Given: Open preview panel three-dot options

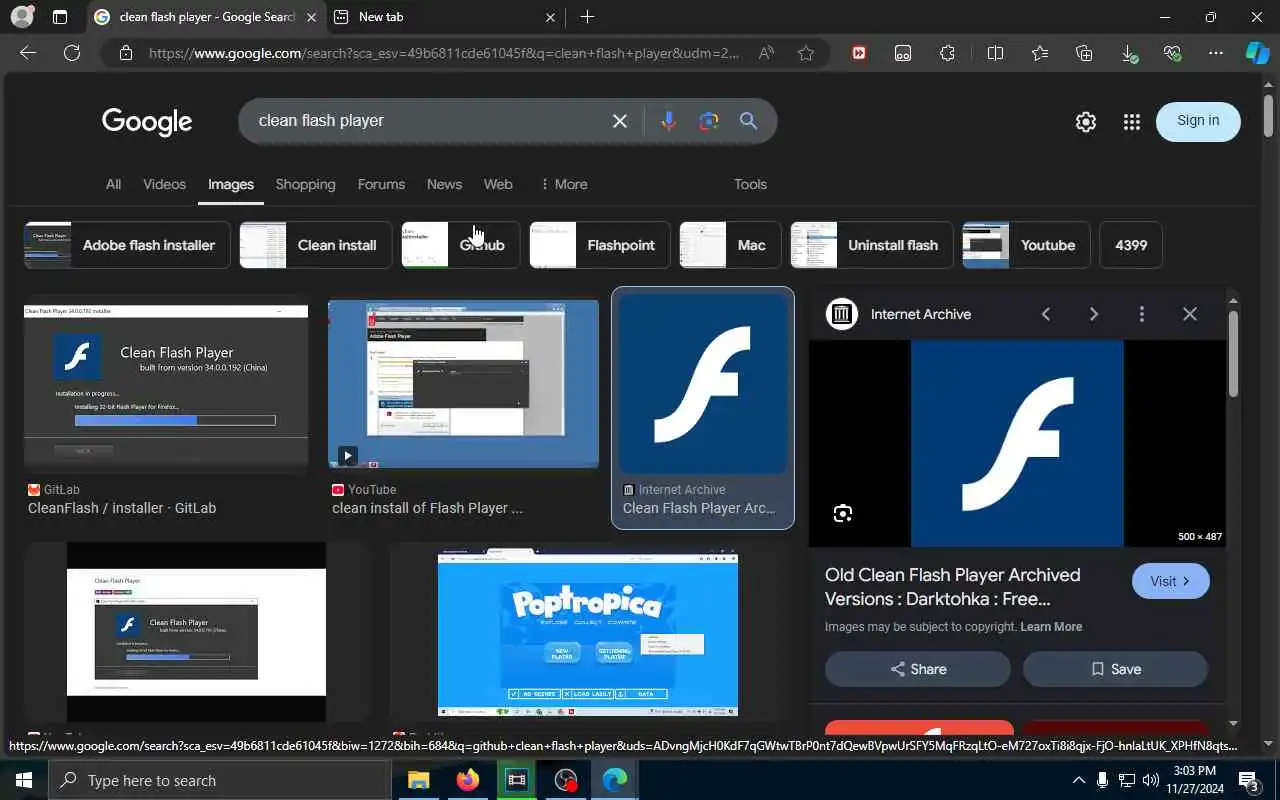Looking at the screenshot, I should (x=1142, y=314).
